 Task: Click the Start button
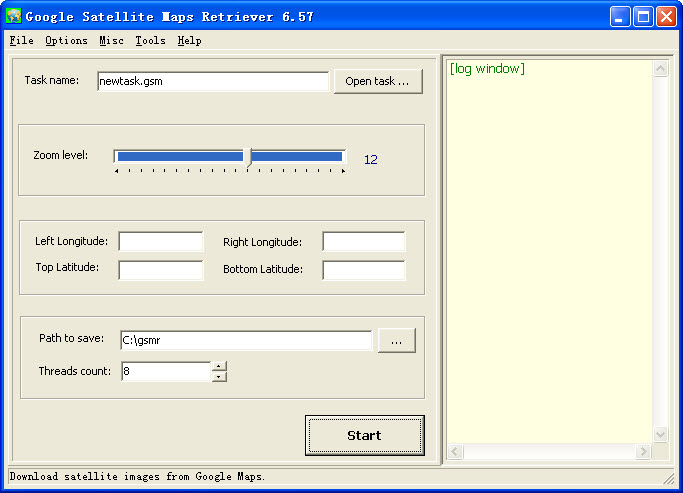(365, 436)
